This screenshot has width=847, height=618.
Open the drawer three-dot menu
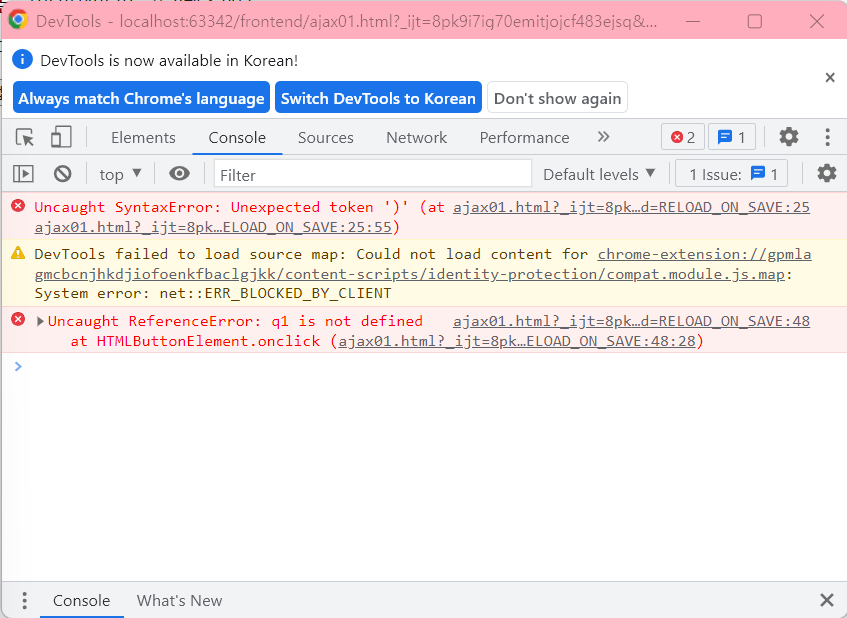(24, 600)
